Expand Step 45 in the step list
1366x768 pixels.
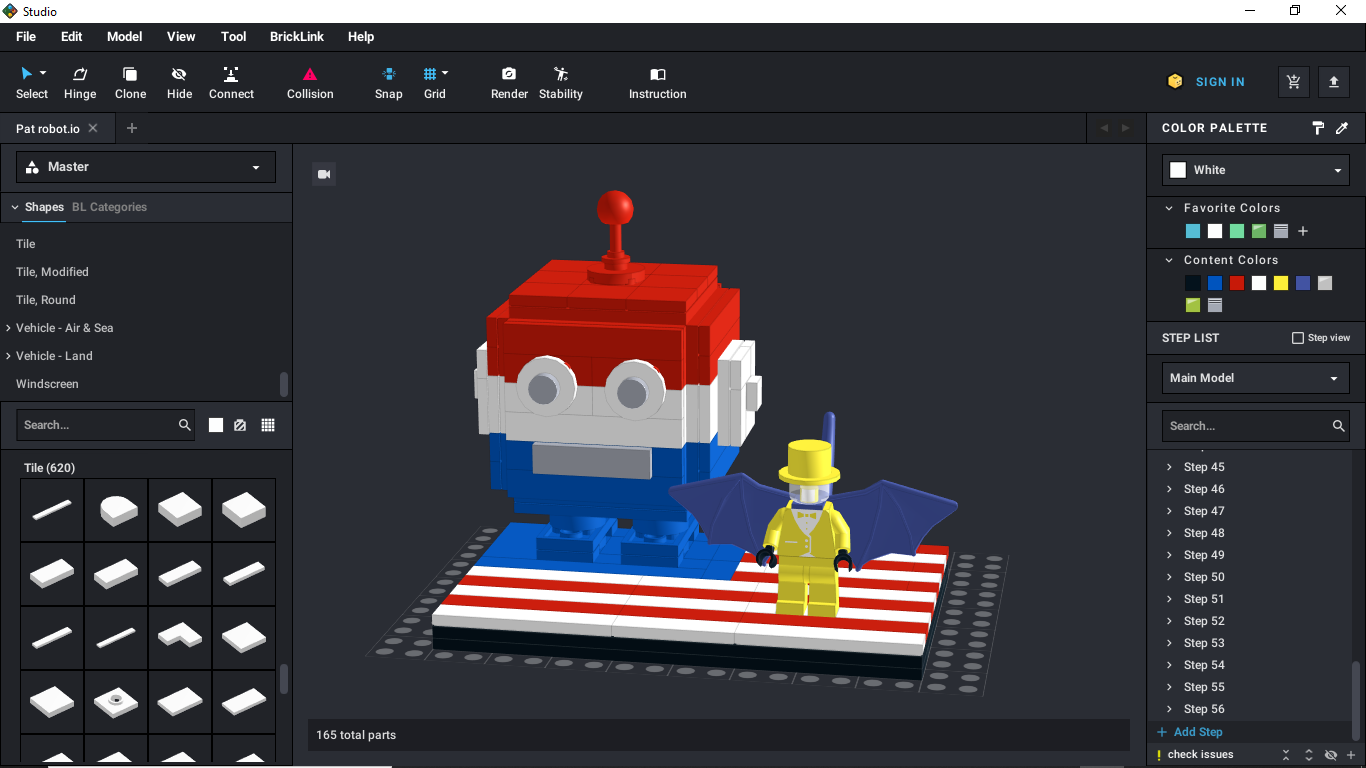1170,467
